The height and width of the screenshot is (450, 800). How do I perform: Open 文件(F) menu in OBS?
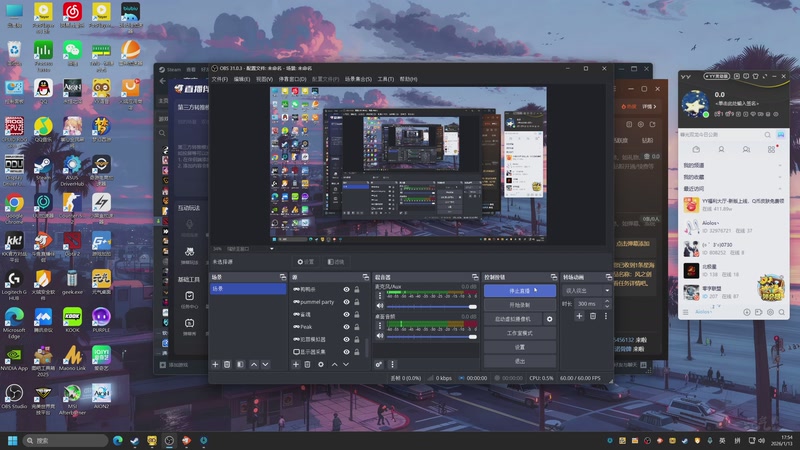click(219, 79)
